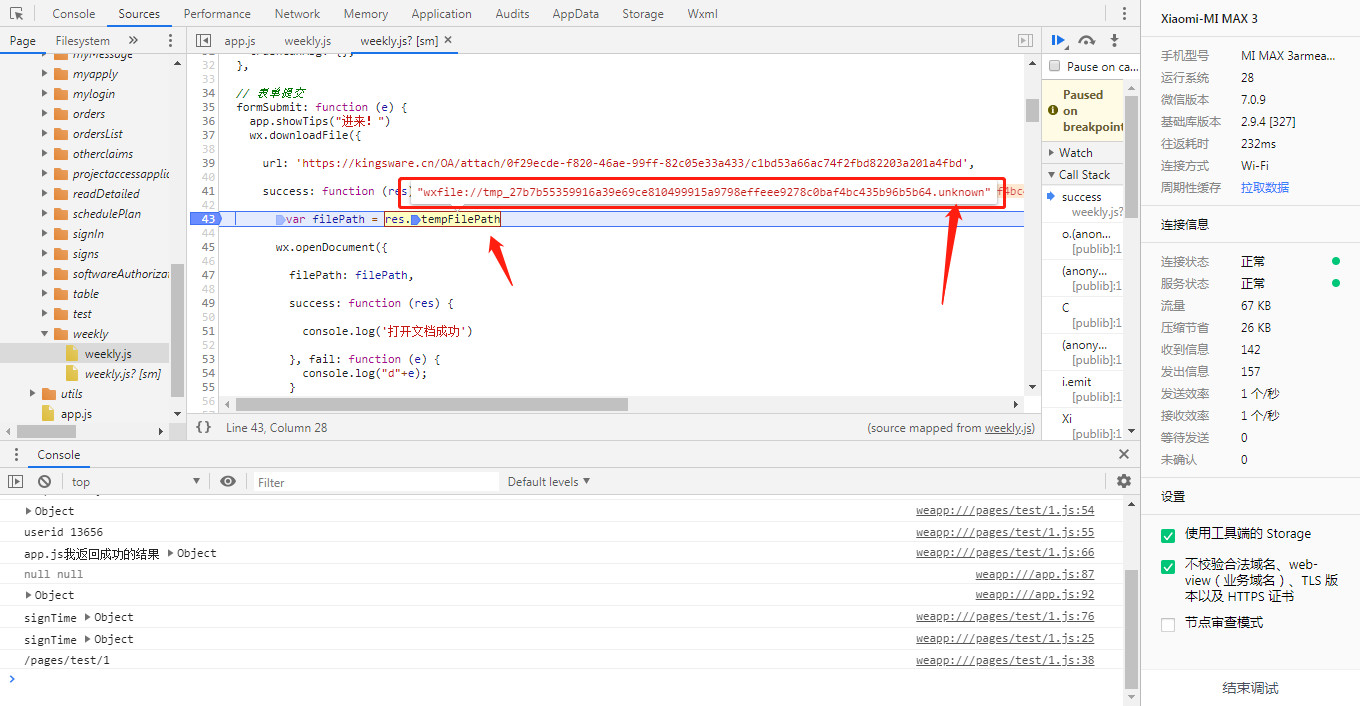
Task: Expand the Watch section
Action: (x=1075, y=153)
